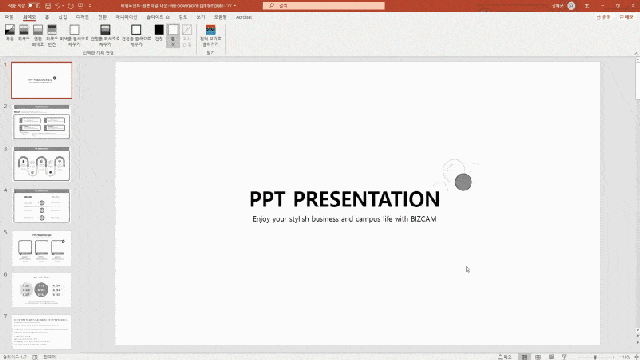Click the zoom percentage value

click(x=626, y=357)
